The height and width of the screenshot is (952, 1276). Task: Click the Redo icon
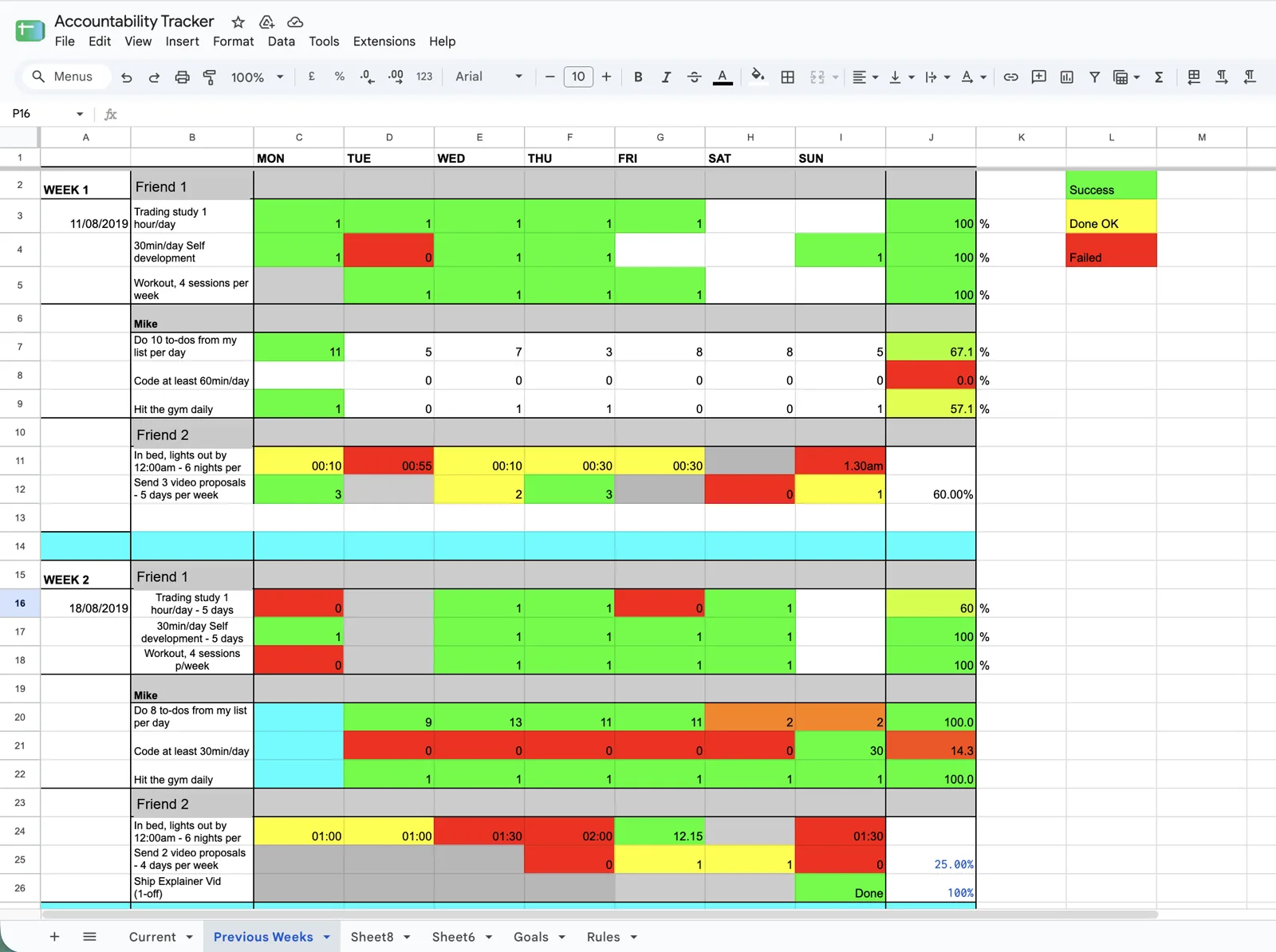point(154,77)
